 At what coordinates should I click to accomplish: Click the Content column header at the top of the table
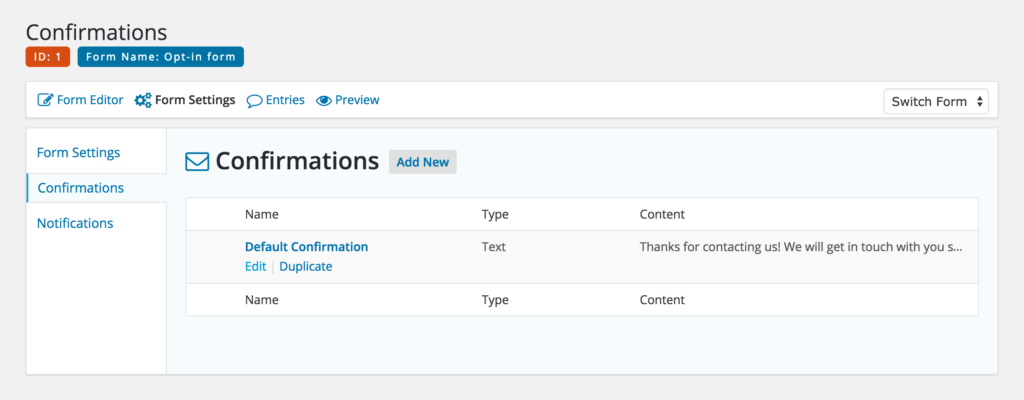click(x=662, y=214)
